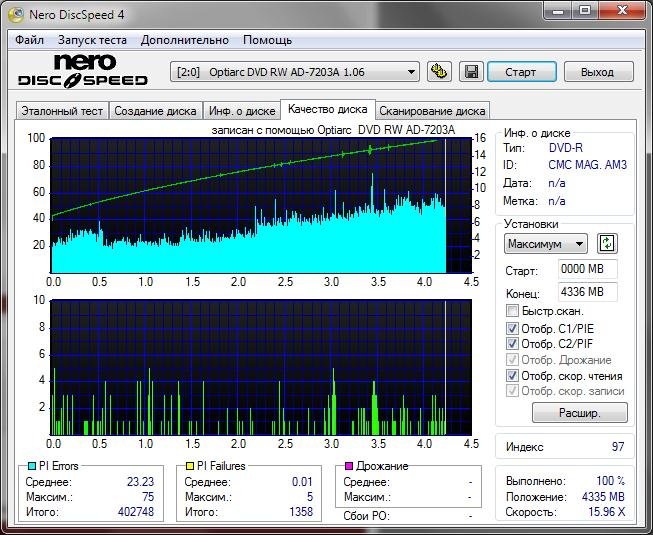Open the Файл menu
The width and height of the screenshot is (653, 535).
click(29, 40)
